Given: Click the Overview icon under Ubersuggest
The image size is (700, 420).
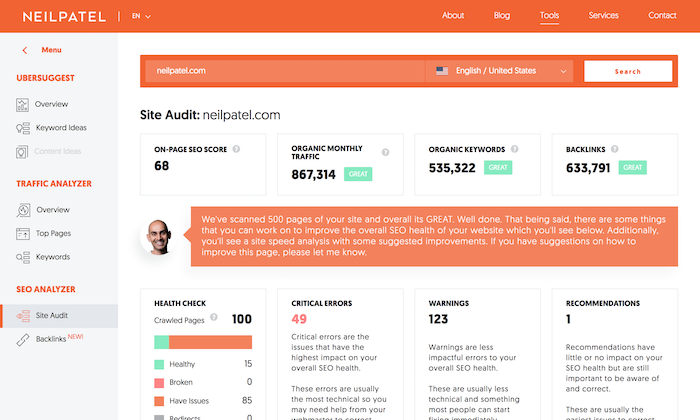Looking at the screenshot, I should point(23,104).
